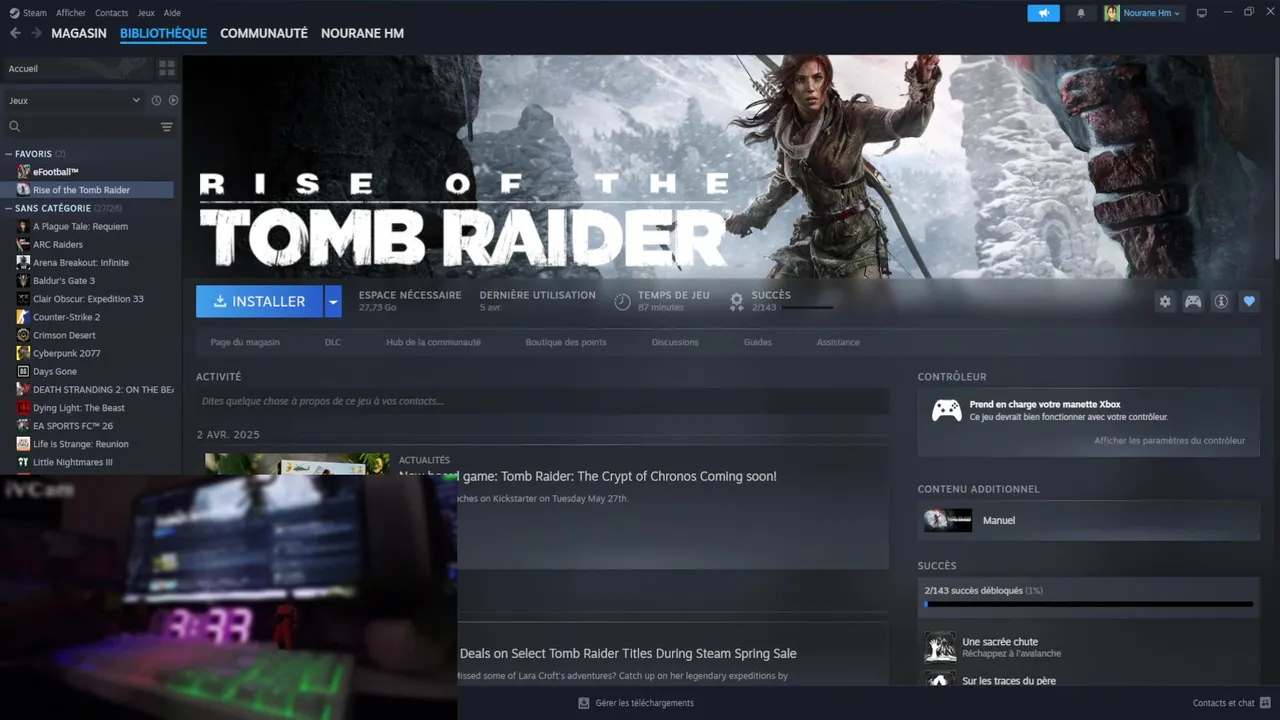
Task: Open the Manuel additional content thumbnail
Action: (948, 520)
